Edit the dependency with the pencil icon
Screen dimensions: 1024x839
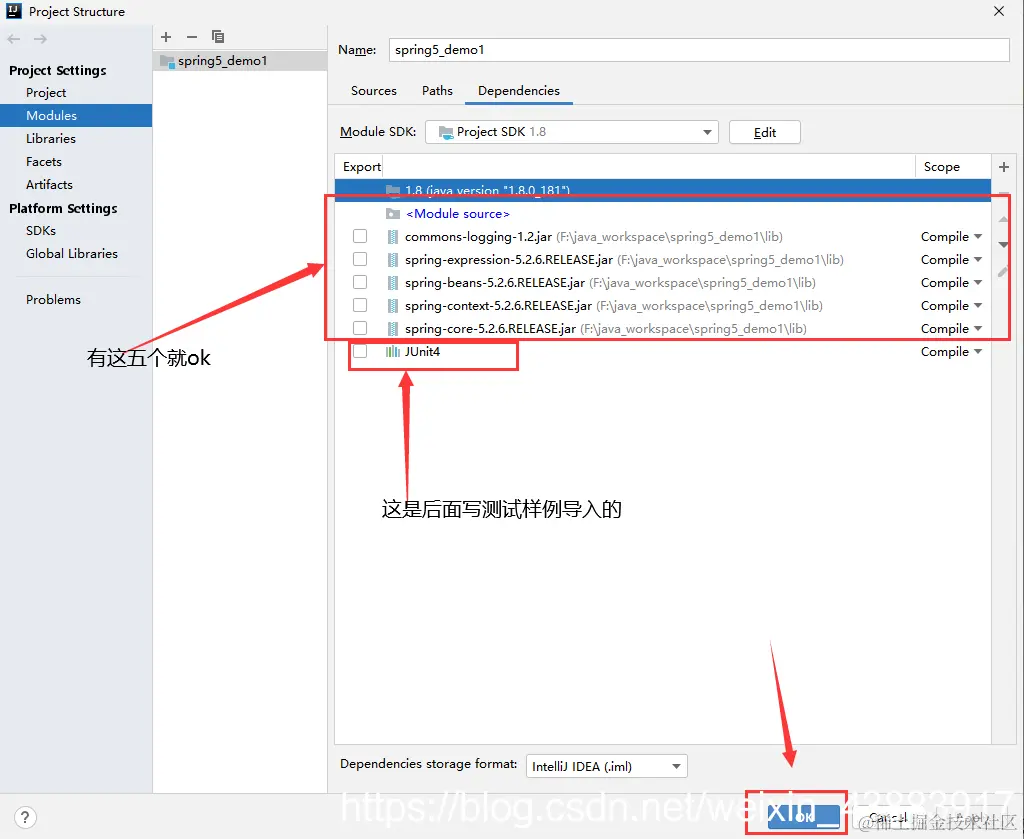pos(1003,271)
